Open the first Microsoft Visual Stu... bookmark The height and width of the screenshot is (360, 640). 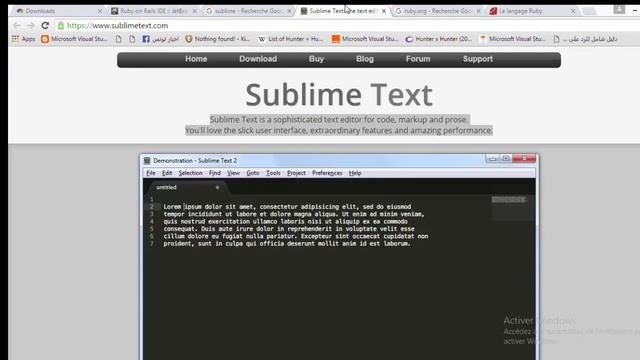74,39
